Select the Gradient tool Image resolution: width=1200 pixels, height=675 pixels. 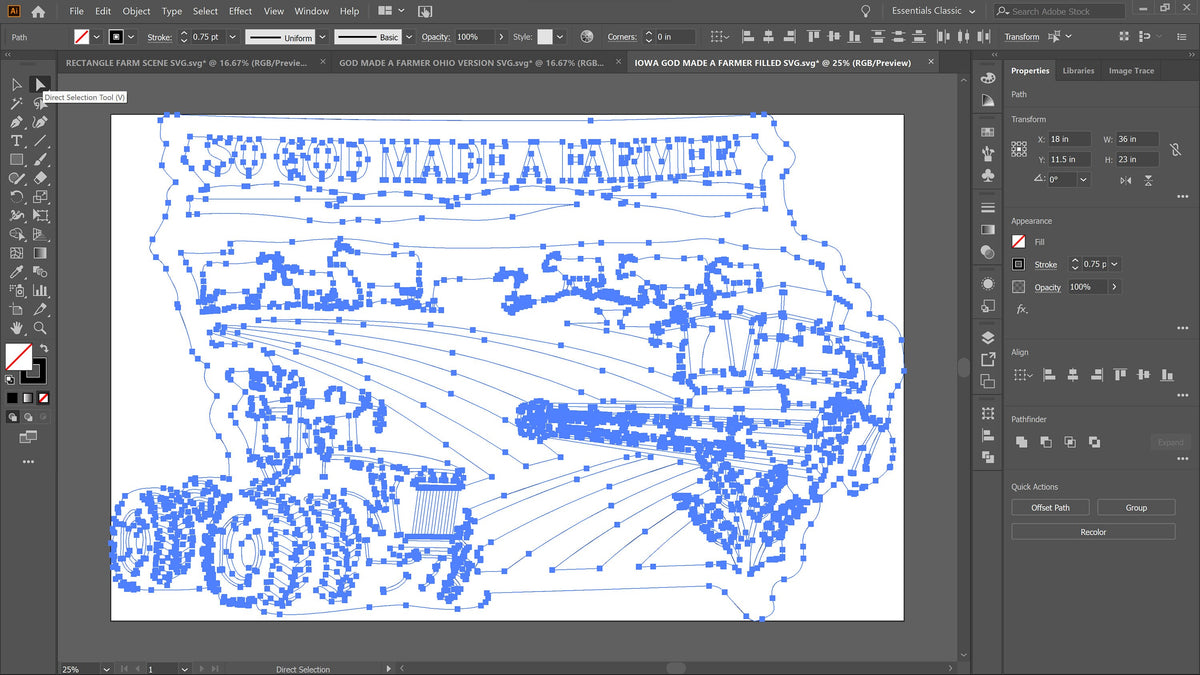click(40, 253)
